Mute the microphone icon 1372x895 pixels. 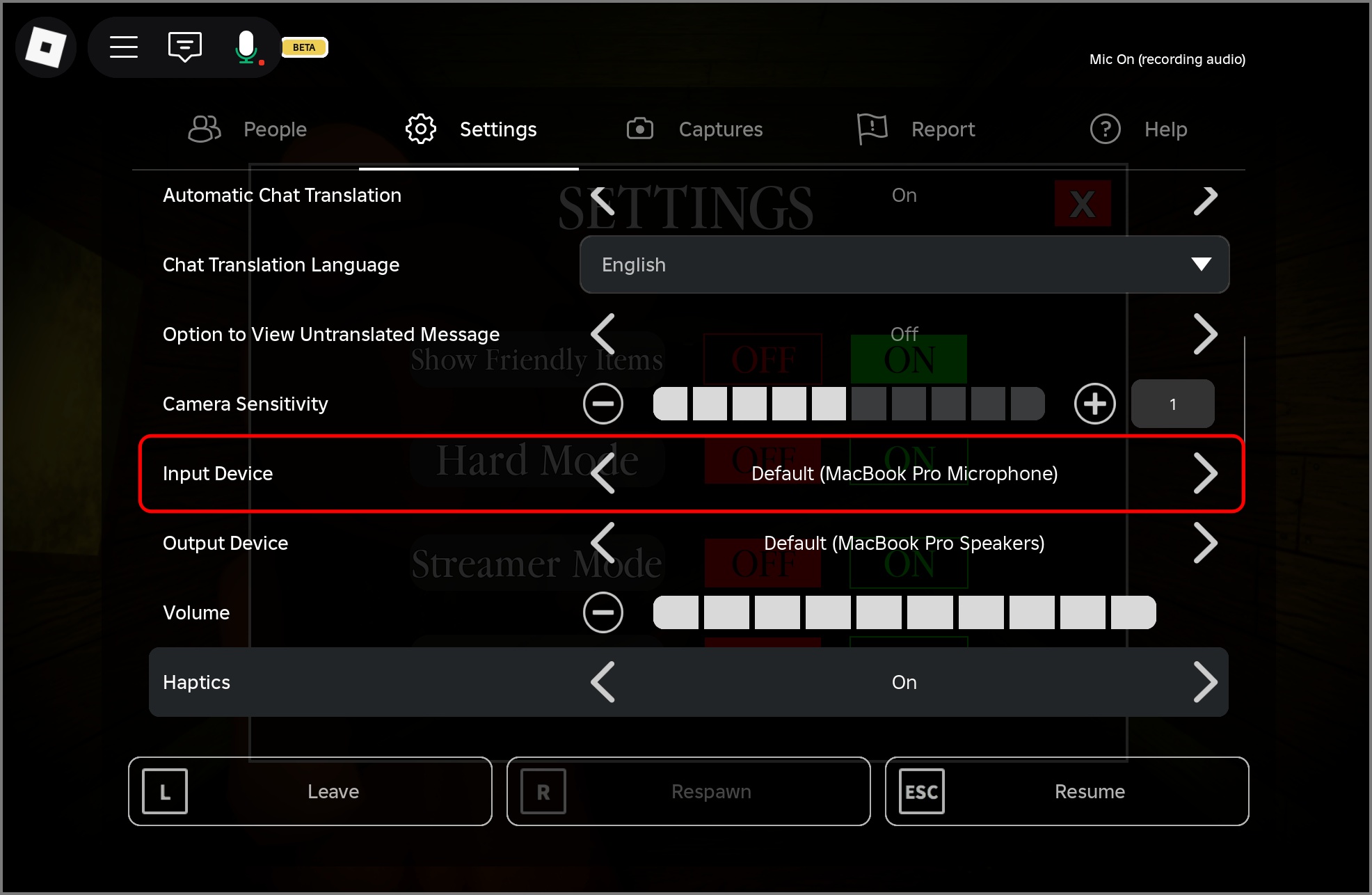click(x=246, y=47)
